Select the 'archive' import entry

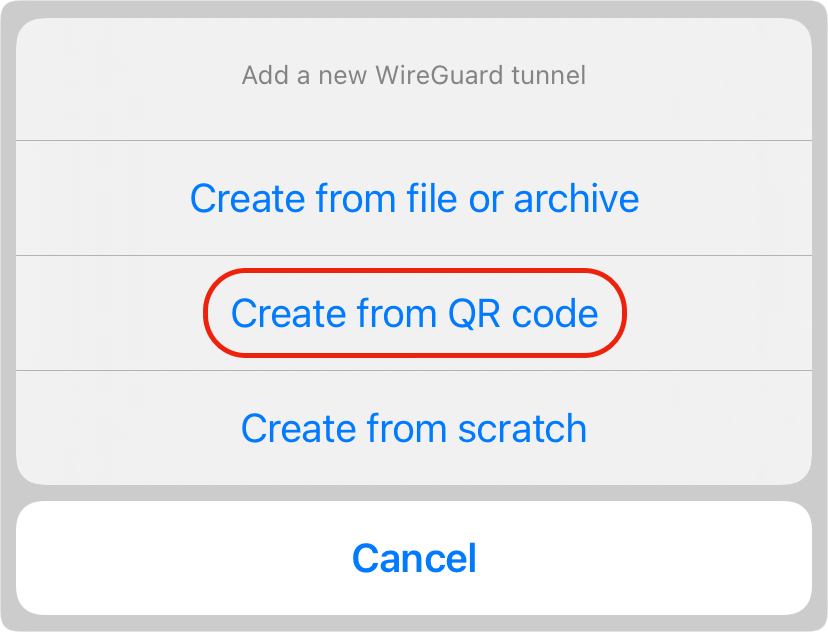[x=414, y=198]
